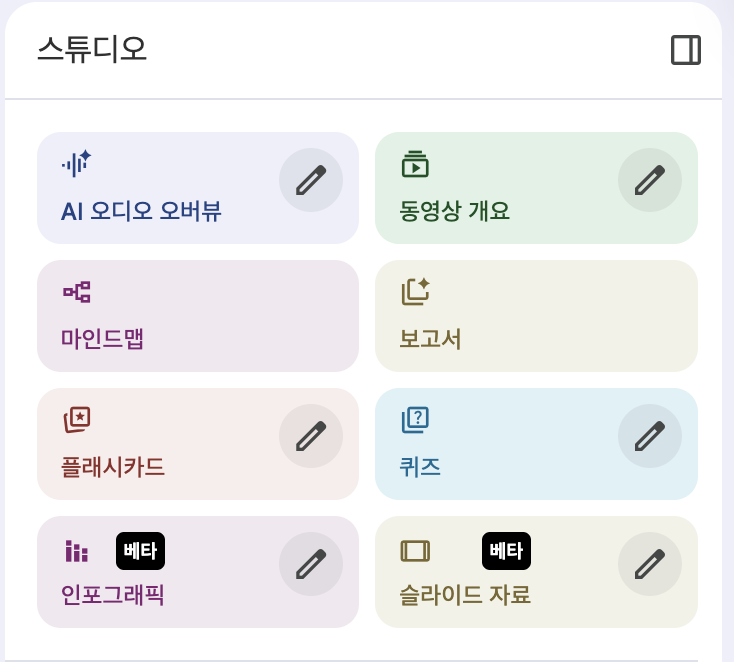The image size is (734, 662).
Task: Click the 마인드맵 diagram icon
Action: click(77, 292)
